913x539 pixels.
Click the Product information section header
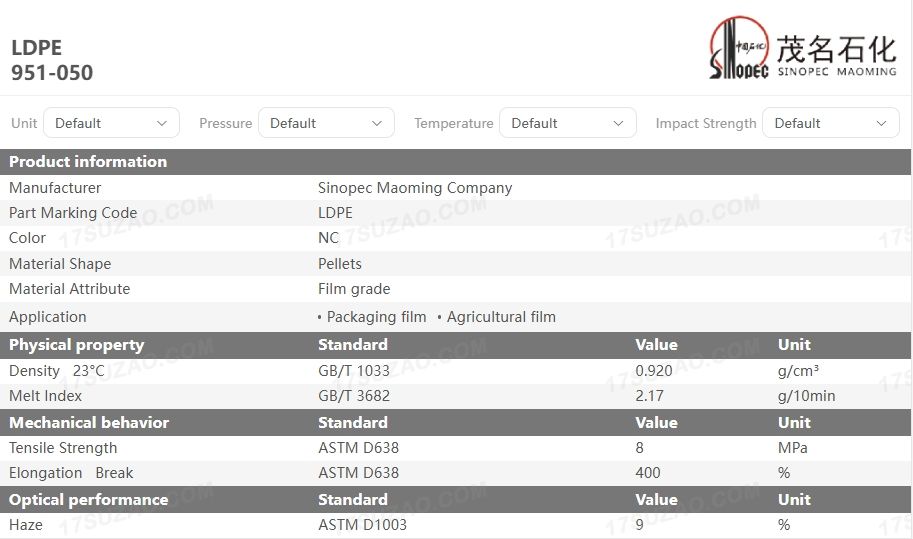pyautogui.click(x=88, y=162)
